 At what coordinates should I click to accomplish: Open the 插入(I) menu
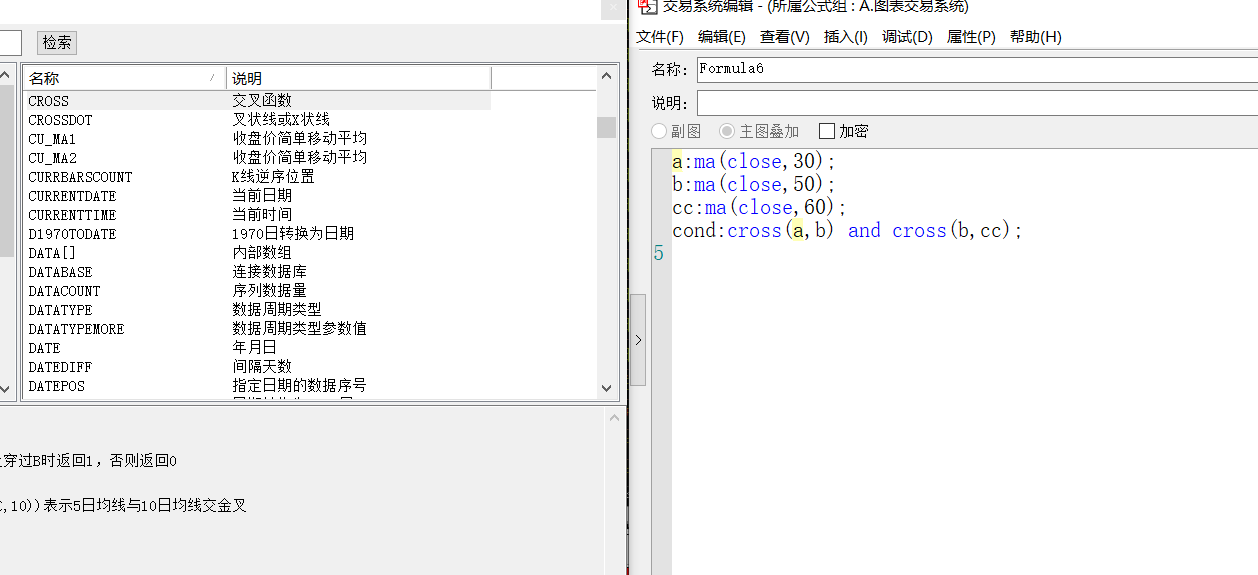tap(846, 37)
